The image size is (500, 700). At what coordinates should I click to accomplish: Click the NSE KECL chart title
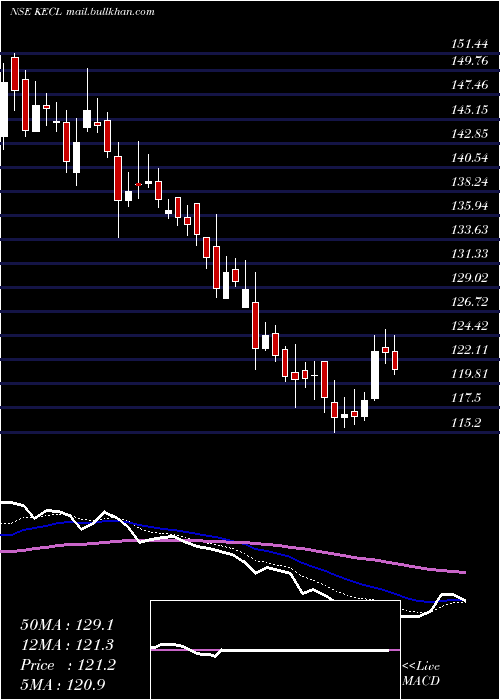pos(82,11)
